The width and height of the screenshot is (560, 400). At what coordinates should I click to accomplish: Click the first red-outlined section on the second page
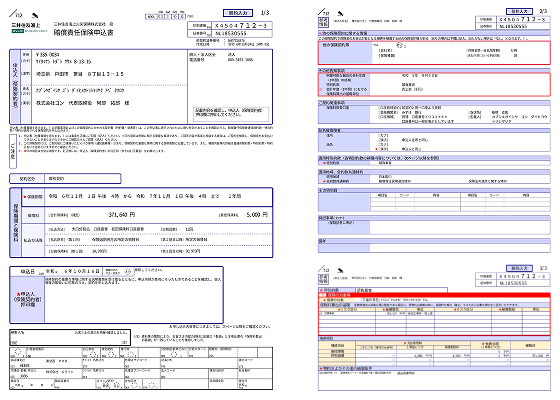(x=434, y=52)
